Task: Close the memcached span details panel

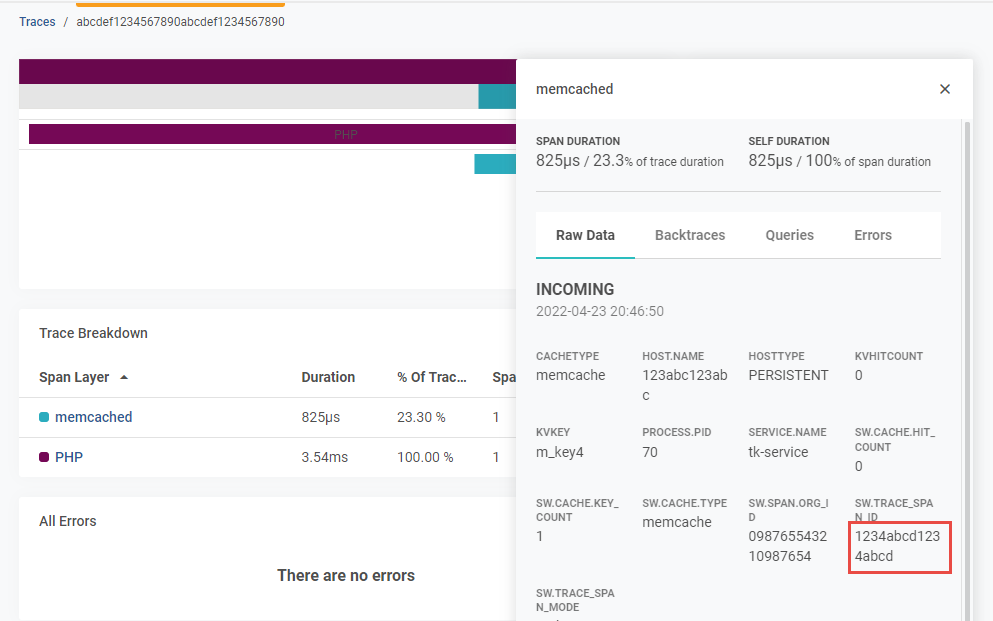Action: pyautogui.click(x=944, y=89)
